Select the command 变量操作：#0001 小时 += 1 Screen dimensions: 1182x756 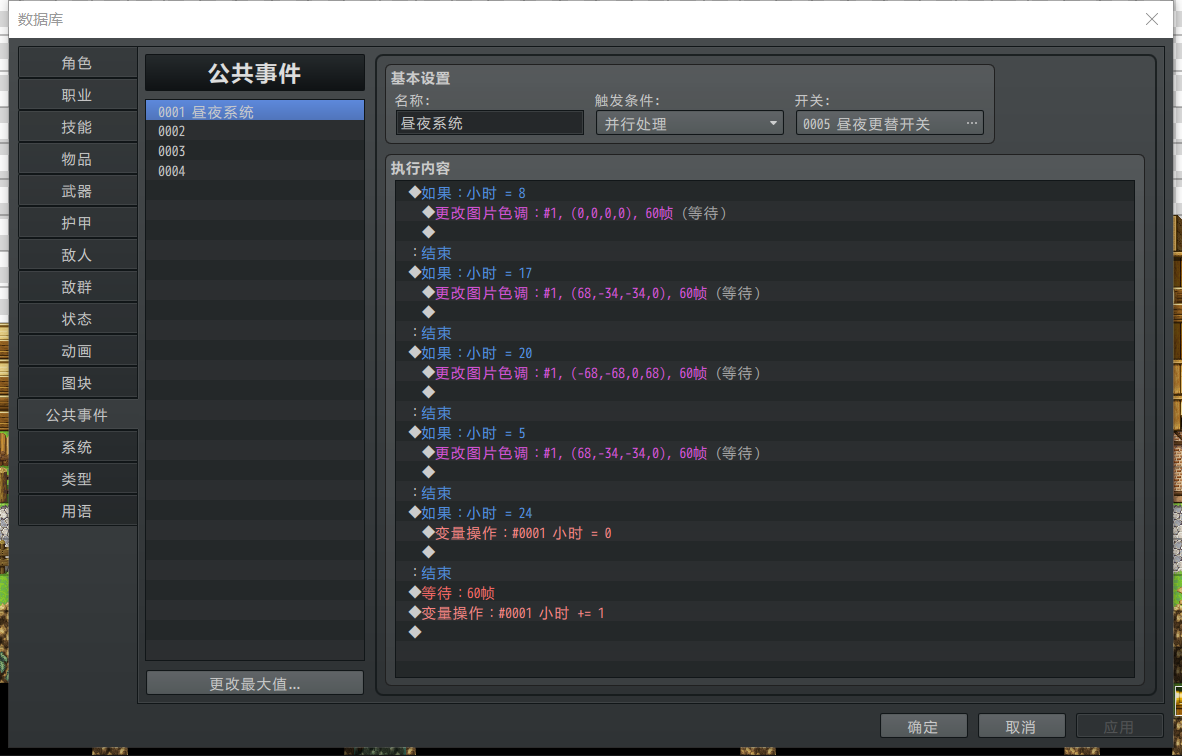(765, 613)
